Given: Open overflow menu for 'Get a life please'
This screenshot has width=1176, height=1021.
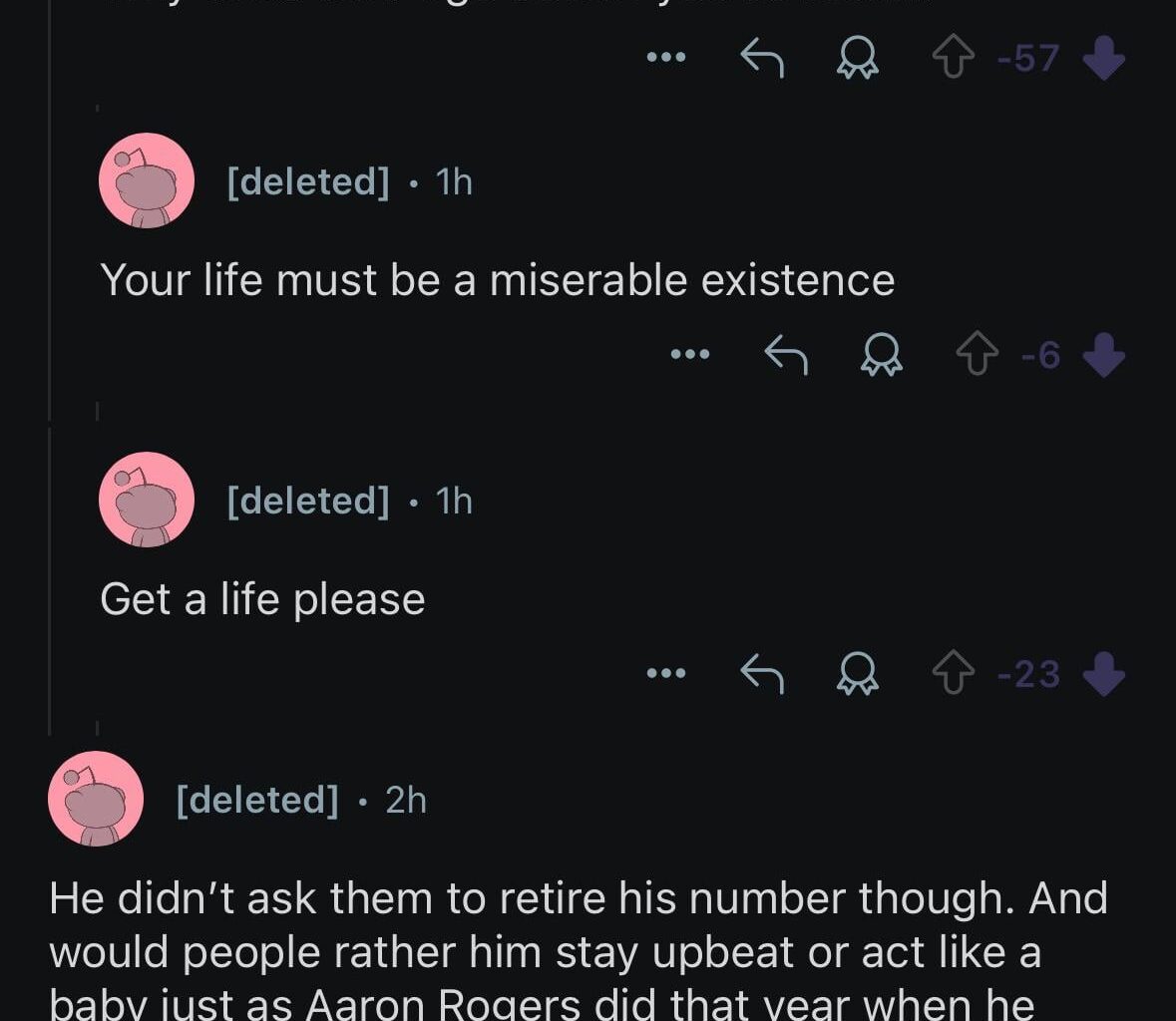Looking at the screenshot, I should 666,674.
